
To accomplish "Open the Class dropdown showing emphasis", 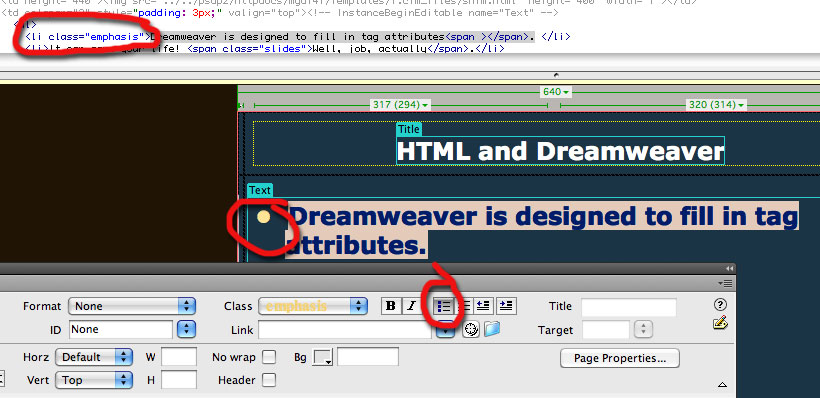I will pos(312,306).
